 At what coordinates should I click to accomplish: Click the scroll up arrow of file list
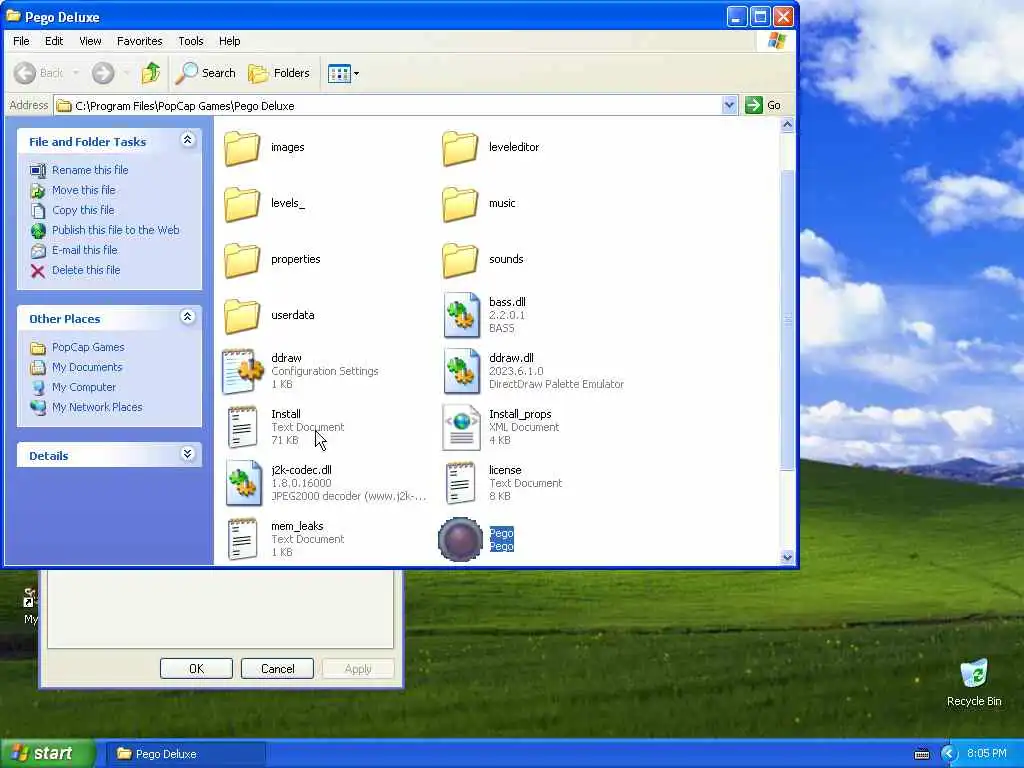[787, 124]
